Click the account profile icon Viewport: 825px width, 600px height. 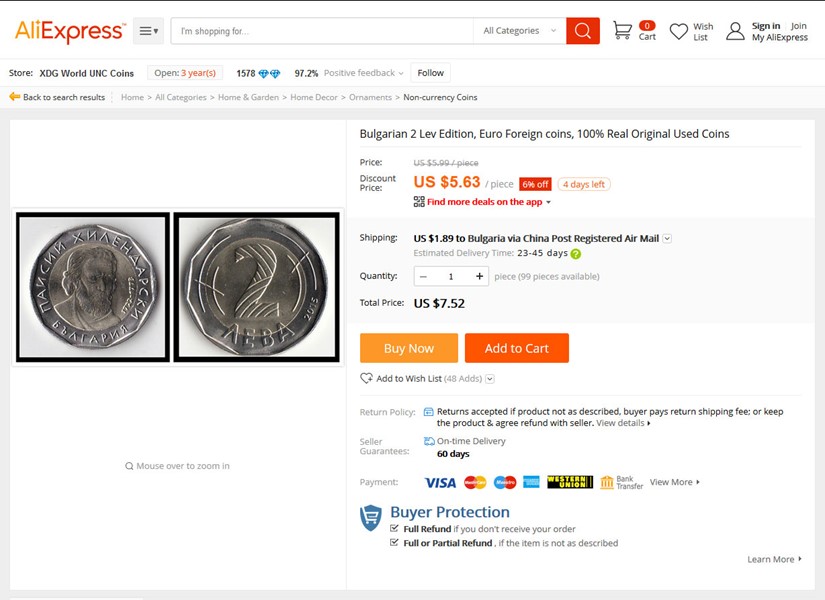pyautogui.click(x=735, y=32)
